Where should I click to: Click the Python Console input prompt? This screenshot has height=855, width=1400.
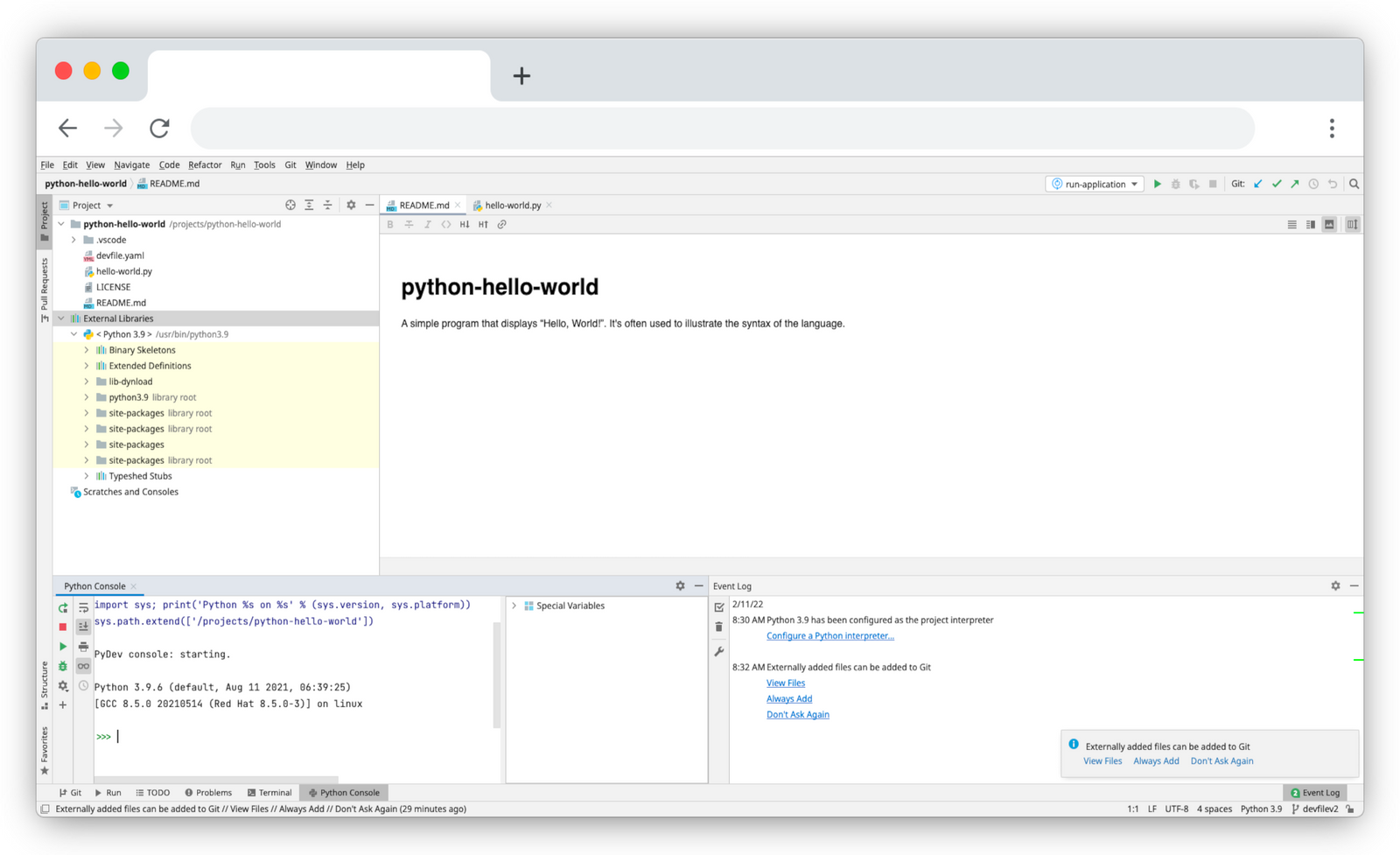[118, 736]
